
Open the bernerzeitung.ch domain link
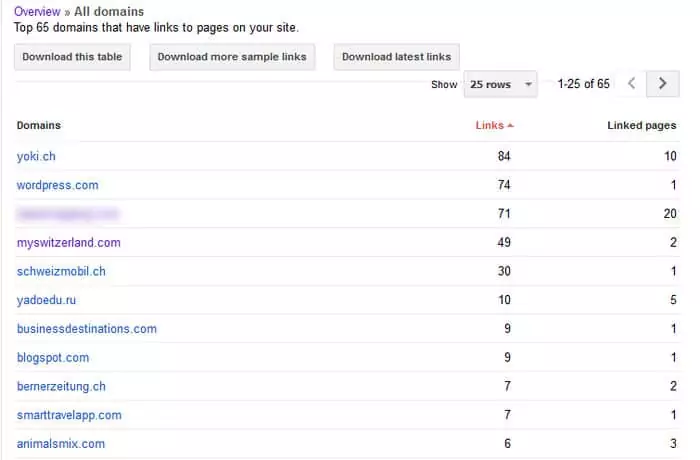tap(61, 386)
